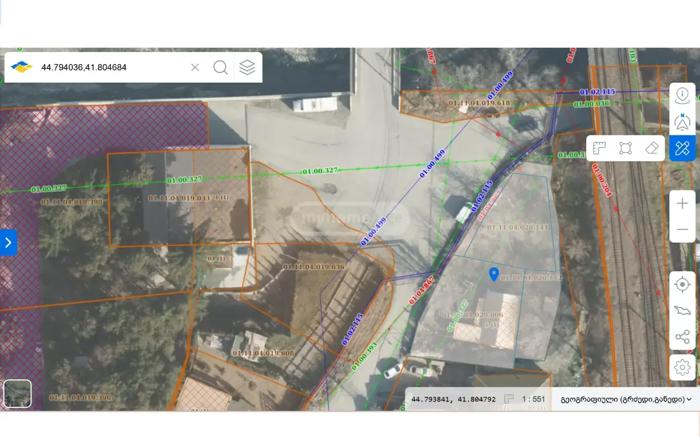Click the north compass navigation icon

(683, 122)
